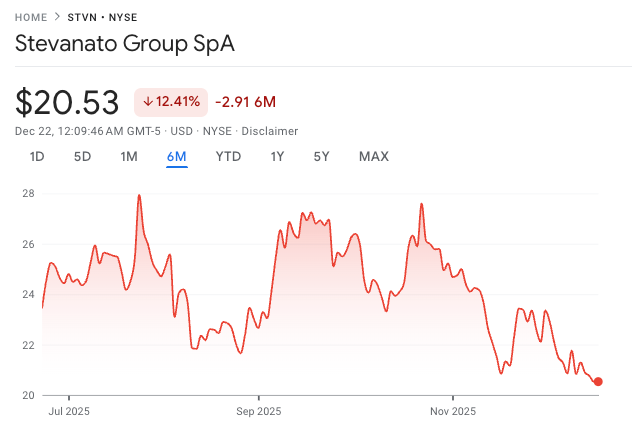632x428 pixels.
Task: Click the 26 y-axis label
Action: click(x=28, y=244)
